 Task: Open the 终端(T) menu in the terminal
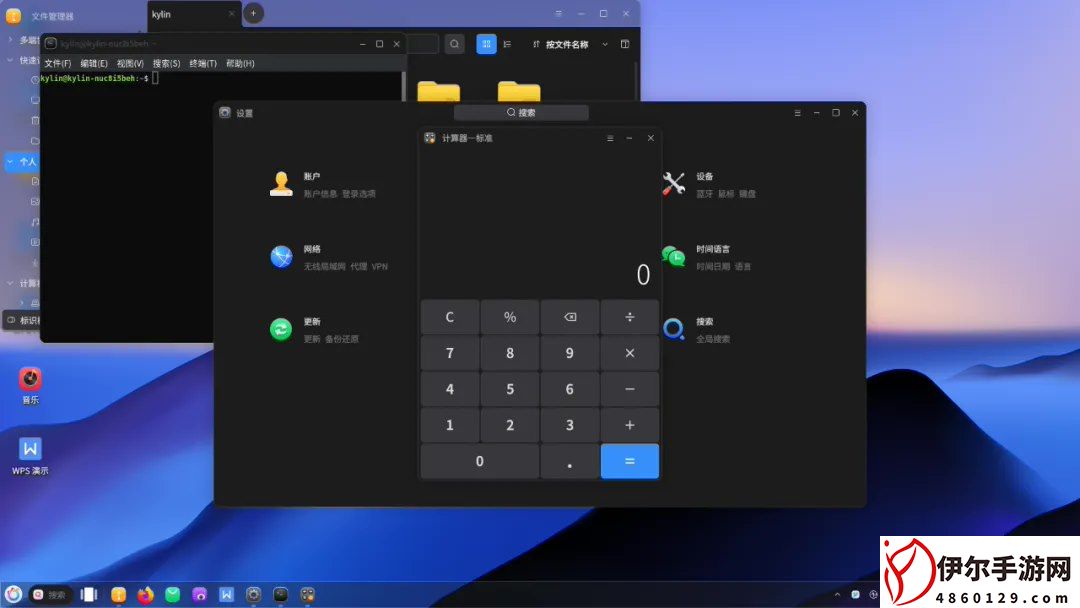click(202, 63)
